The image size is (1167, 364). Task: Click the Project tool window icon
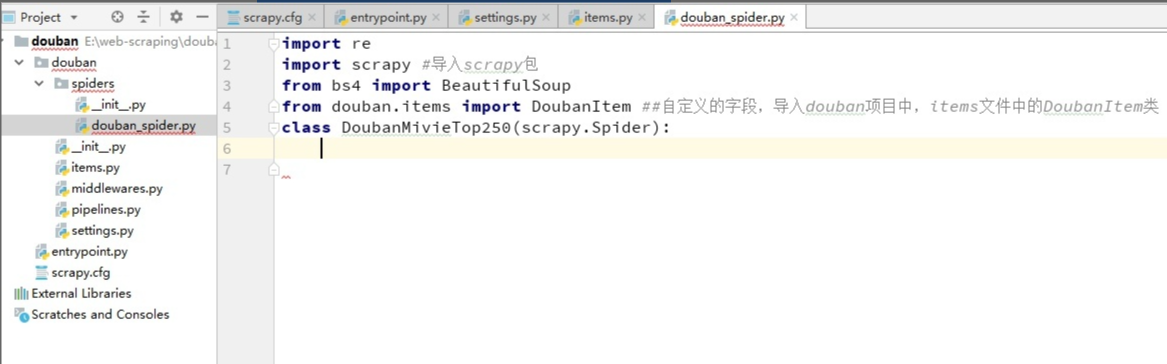tap(9, 16)
